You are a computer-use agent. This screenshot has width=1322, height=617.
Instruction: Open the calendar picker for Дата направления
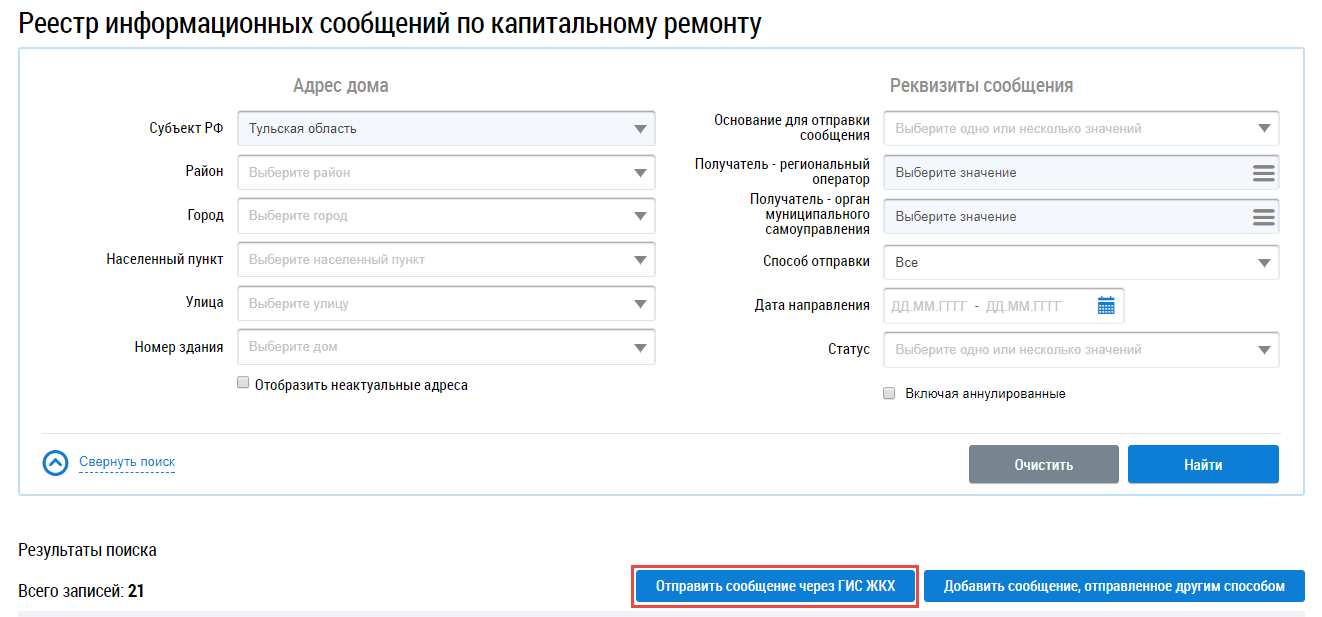pyautogui.click(x=1105, y=306)
